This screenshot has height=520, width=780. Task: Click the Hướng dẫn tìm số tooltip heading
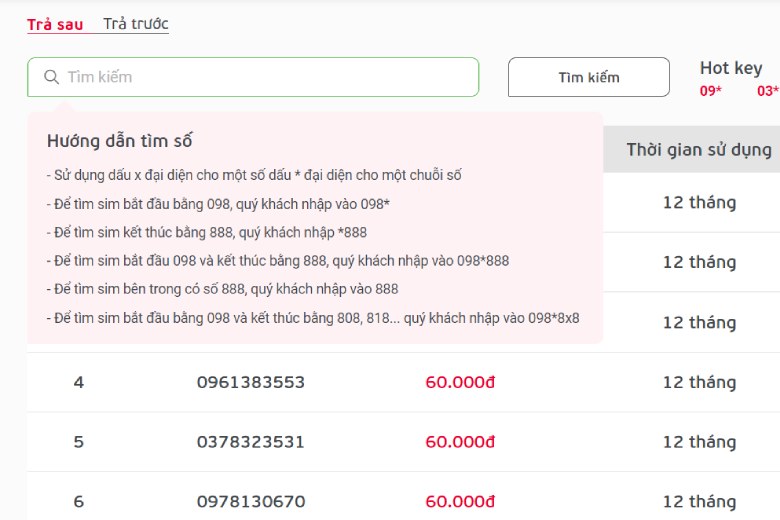pos(119,141)
